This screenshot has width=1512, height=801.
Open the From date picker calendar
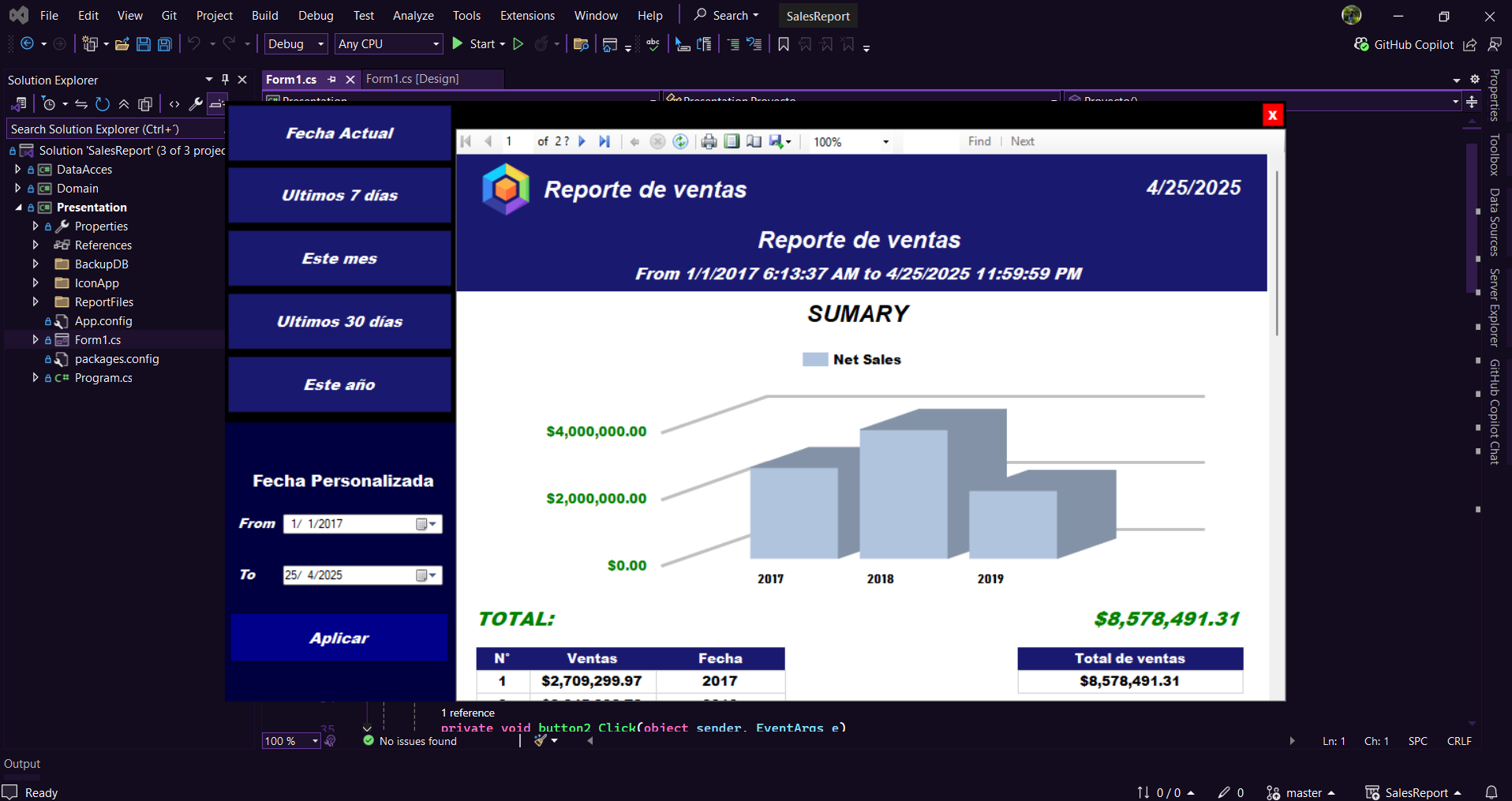tap(426, 524)
